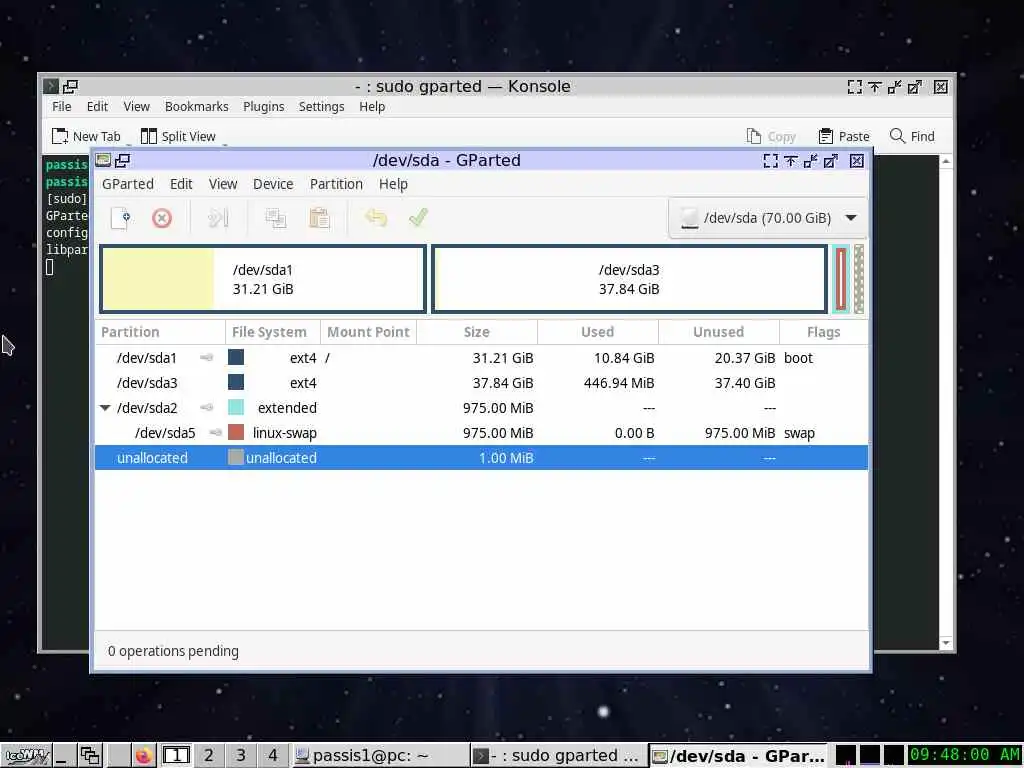This screenshot has height=768, width=1024.
Task: Click the window list taskbar icon
Action: point(89,756)
